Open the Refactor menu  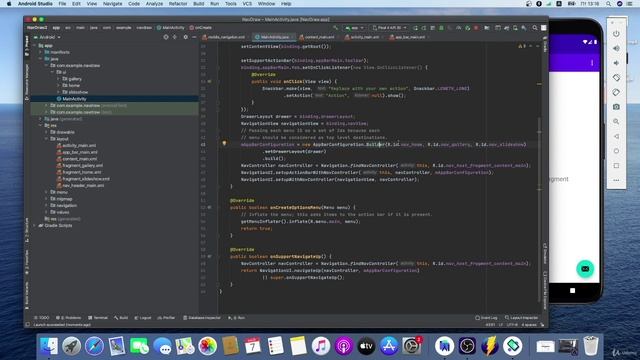pos(178,4)
